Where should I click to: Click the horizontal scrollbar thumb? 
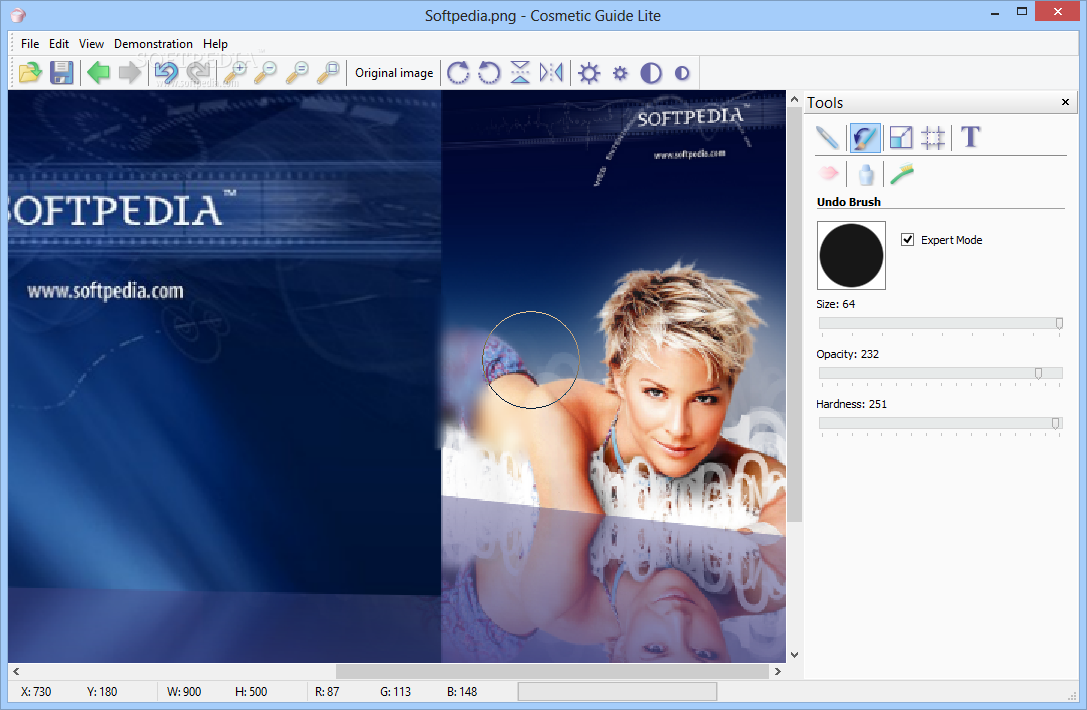tap(553, 671)
